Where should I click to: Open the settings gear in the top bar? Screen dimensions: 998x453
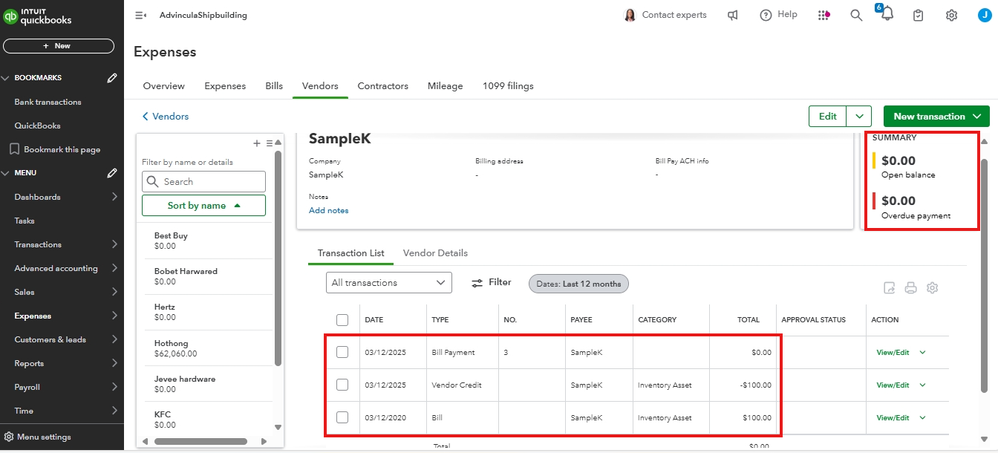[x=951, y=15]
